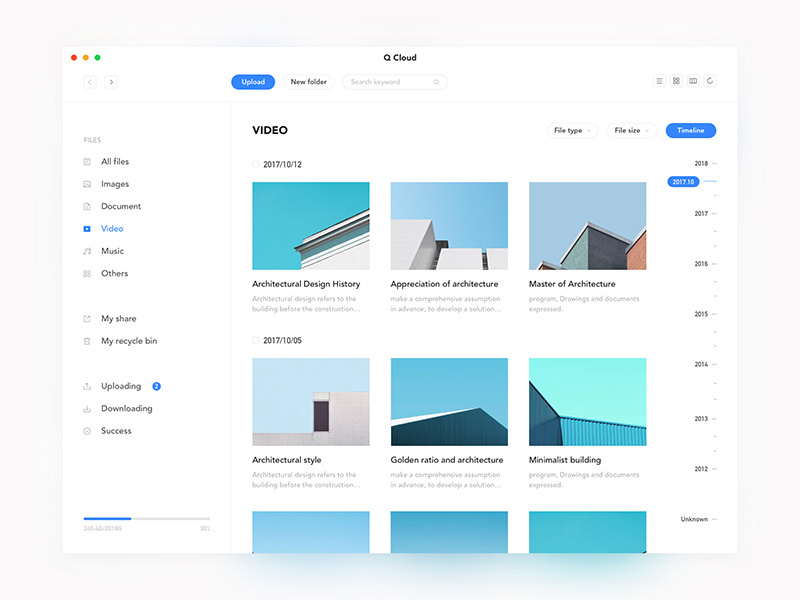Click the Music note sidebar icon
Screen dimensions: 800x600
tap(87, 251)
